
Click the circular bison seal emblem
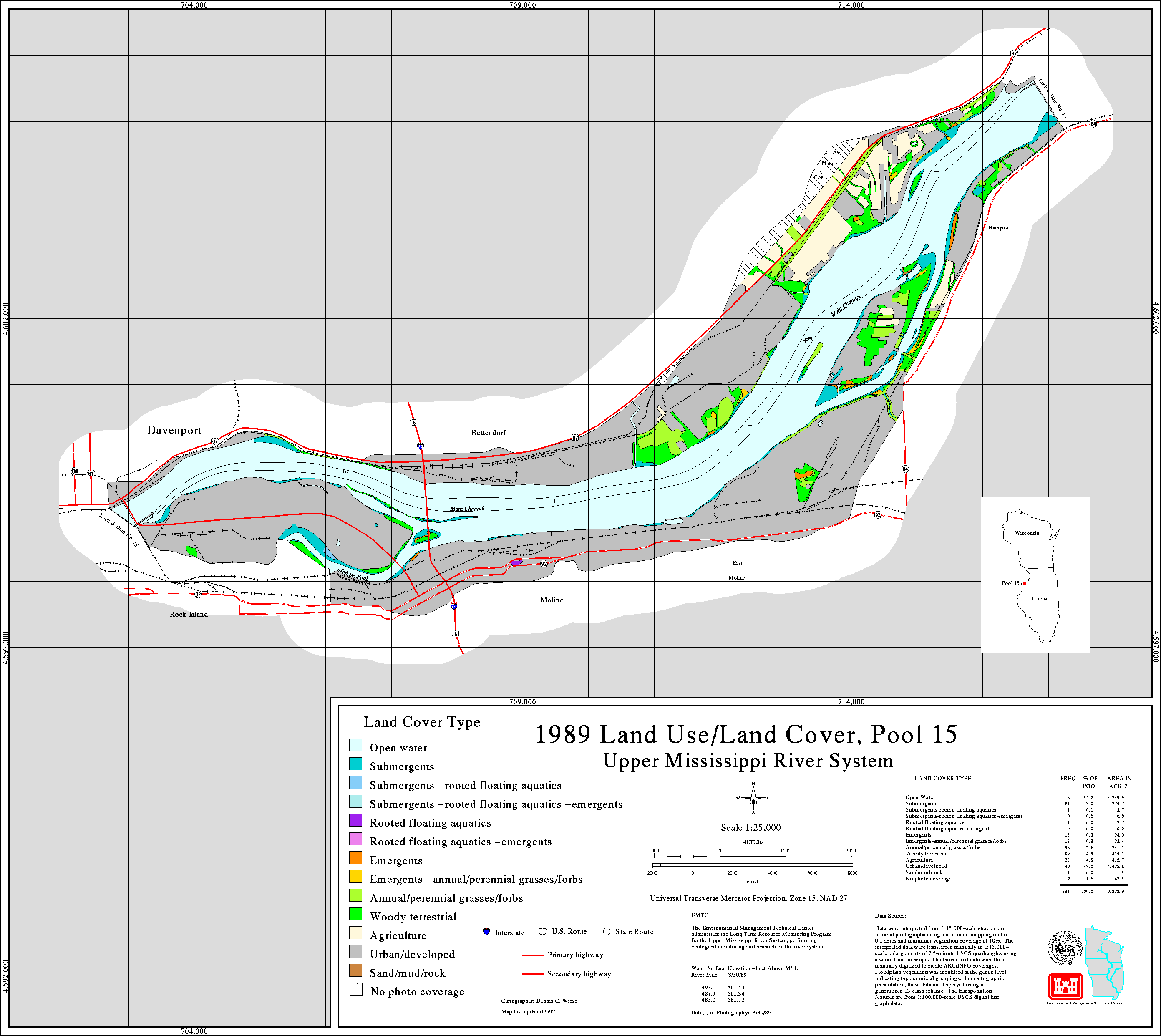point(1065,948)
